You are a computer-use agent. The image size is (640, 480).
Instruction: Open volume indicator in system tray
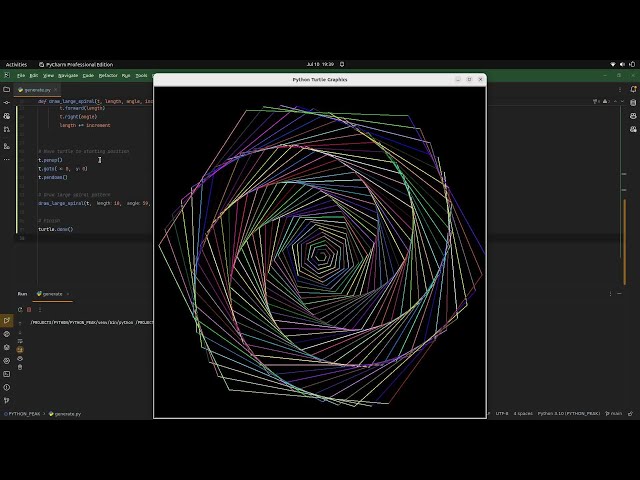coord(622,64)
